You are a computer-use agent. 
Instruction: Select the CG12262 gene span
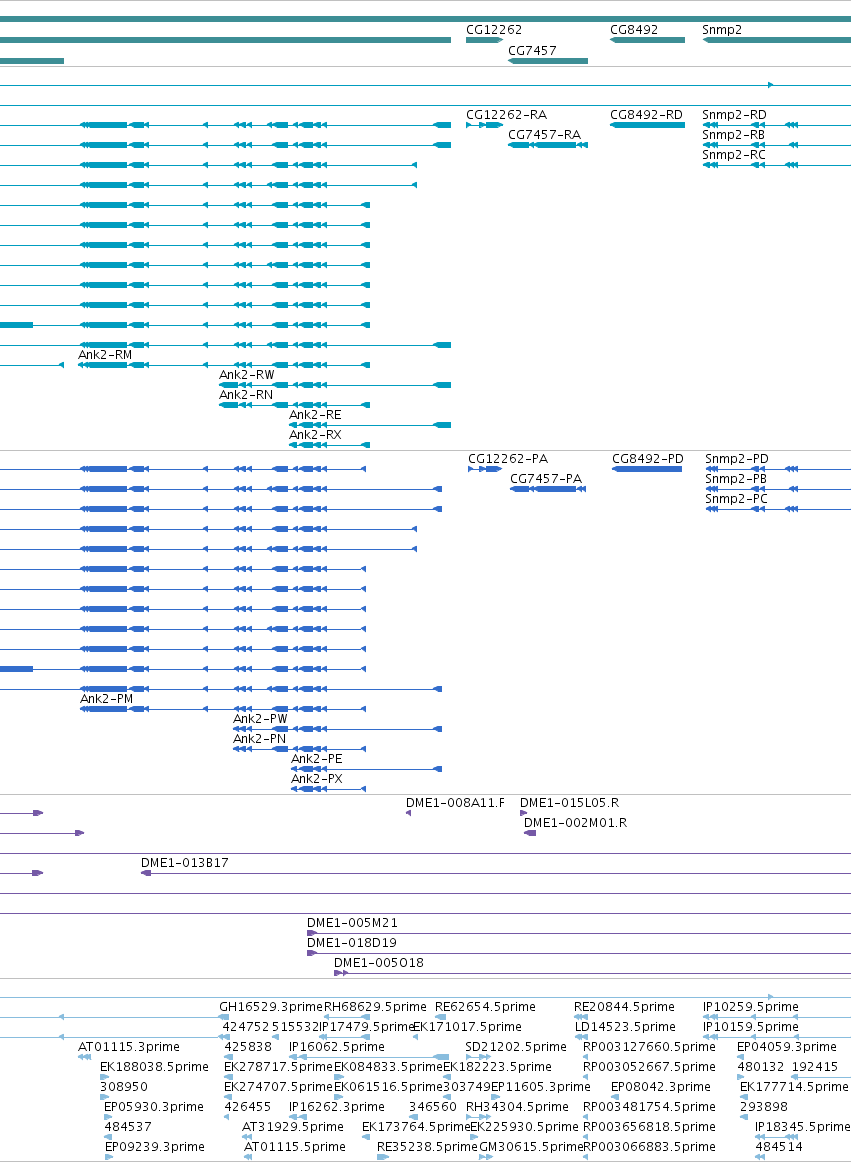coord(484,40)
